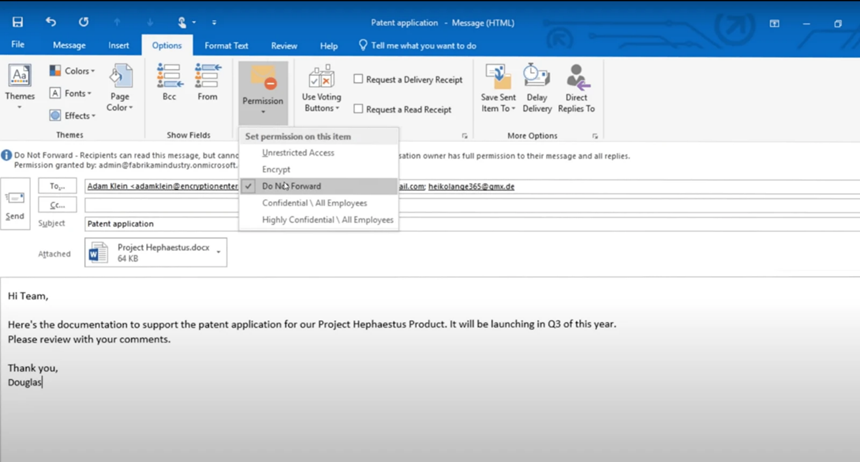Click the Cc... button
The height and width of the screenshot is (462, 860).
57,205
